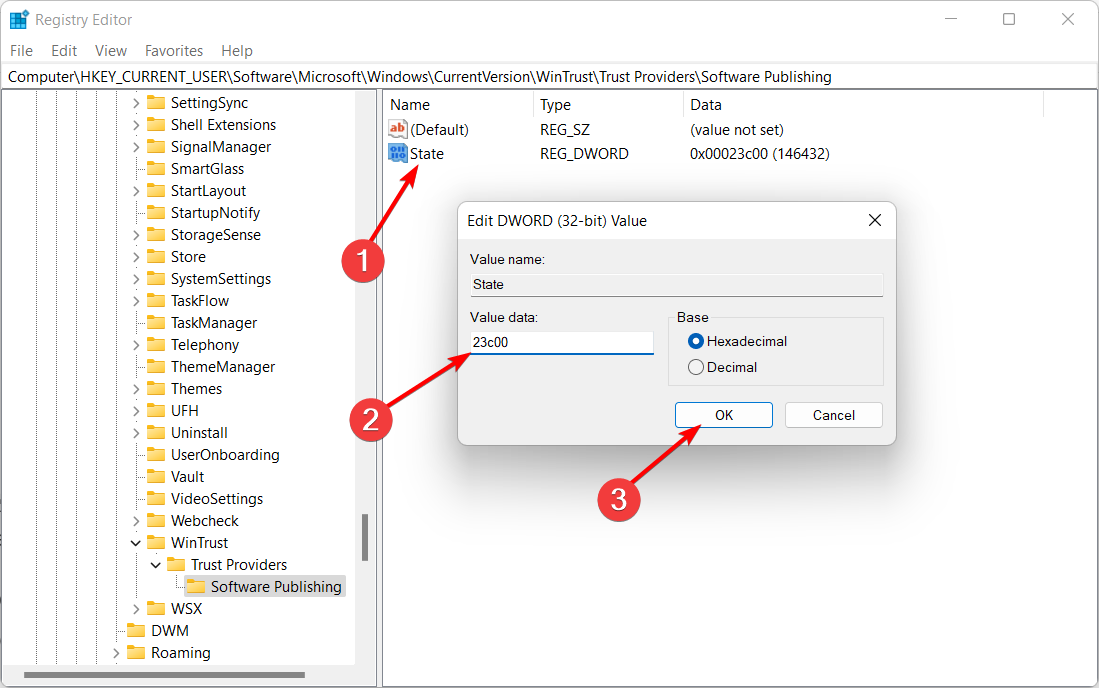
Task: Select the Hexadecimal base radio button
Action: (695, 341)
